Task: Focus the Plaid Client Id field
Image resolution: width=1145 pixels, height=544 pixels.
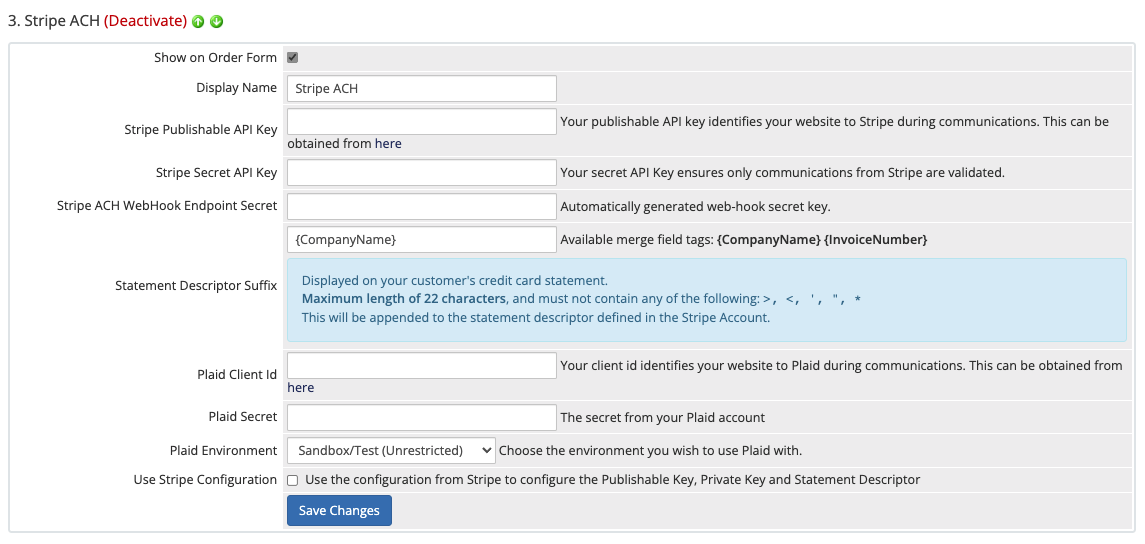Action: tap(422, 365)
